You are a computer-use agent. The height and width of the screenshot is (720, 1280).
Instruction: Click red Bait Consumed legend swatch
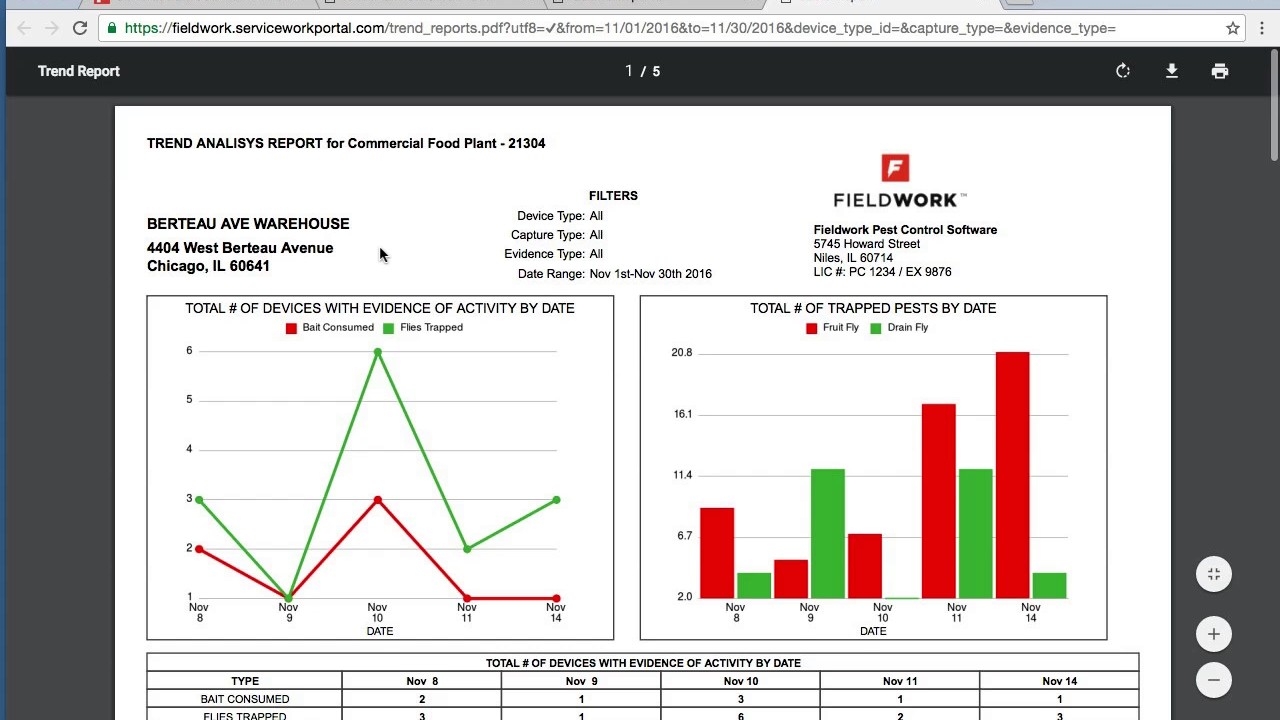coord(291,328)
